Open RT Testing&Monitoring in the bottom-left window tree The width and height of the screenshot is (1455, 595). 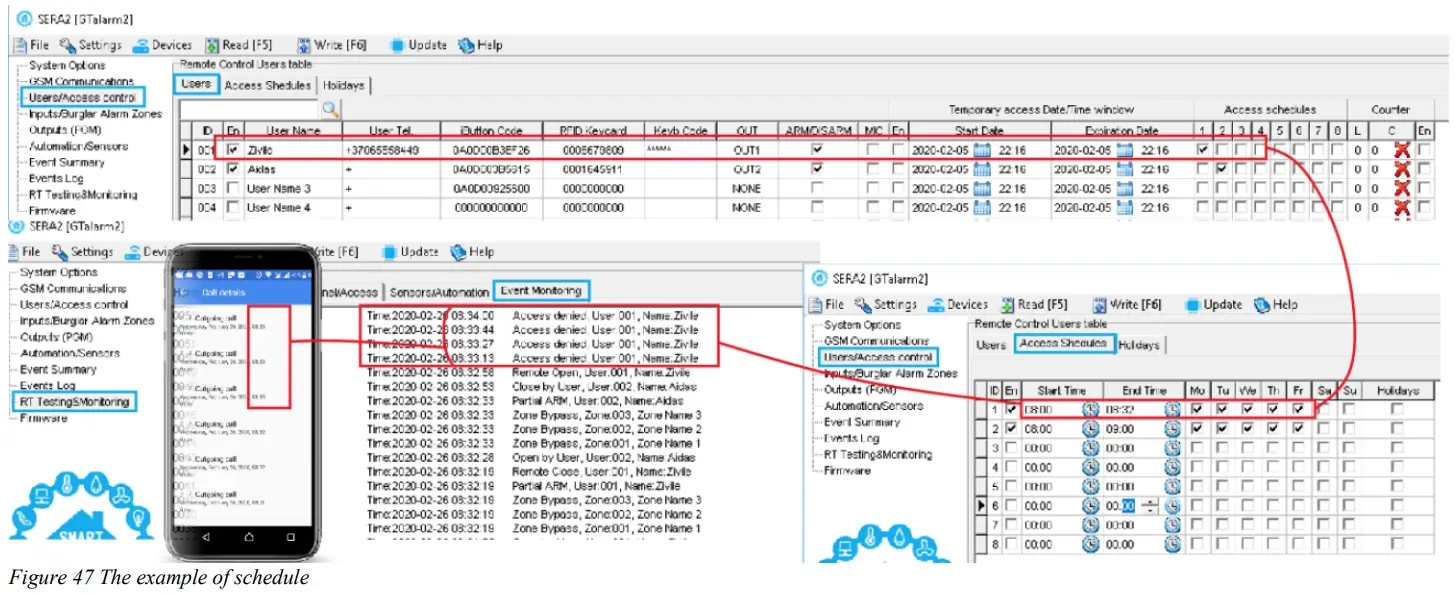pos(75,402)
